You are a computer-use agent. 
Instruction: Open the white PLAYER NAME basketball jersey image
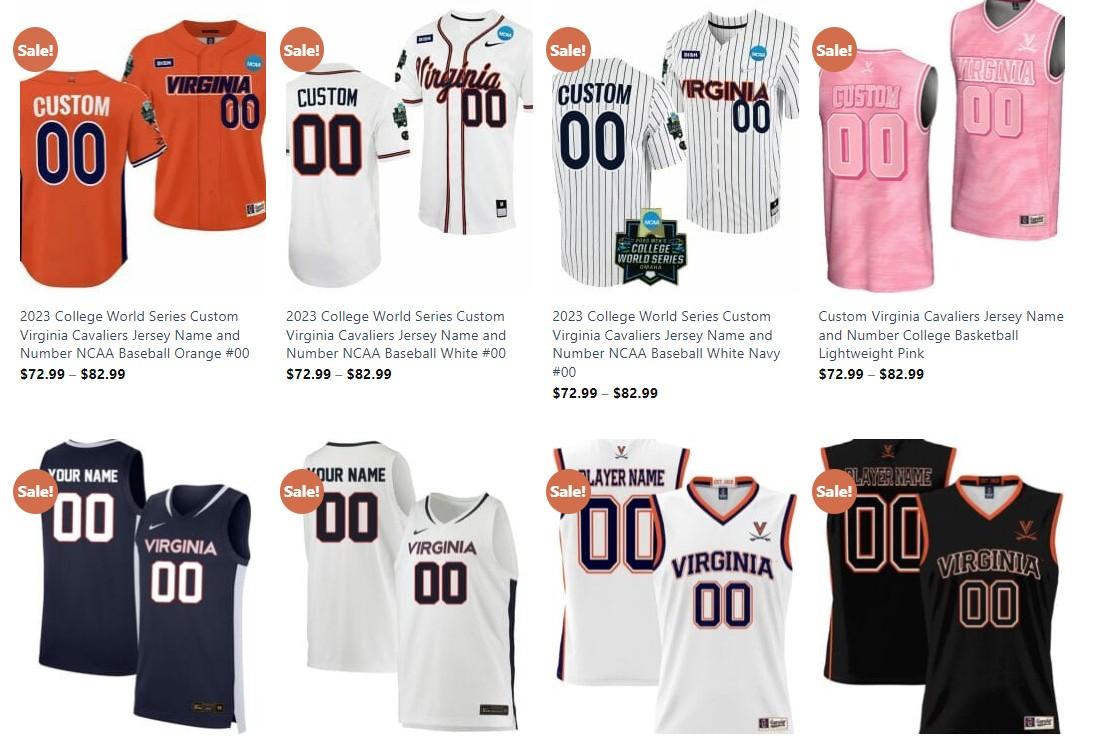[x=675, y=586]
